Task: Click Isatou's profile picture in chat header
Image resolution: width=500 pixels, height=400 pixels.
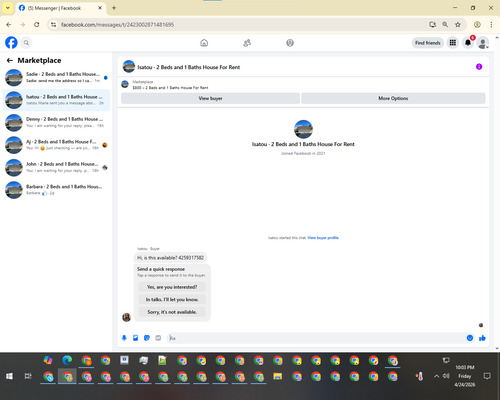Action: coord(129,67)
